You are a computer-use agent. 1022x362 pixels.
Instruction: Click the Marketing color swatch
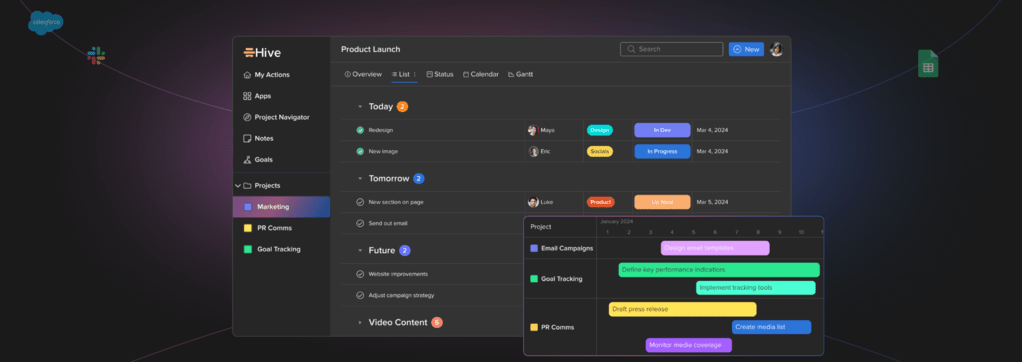click(x=248, y=207)
